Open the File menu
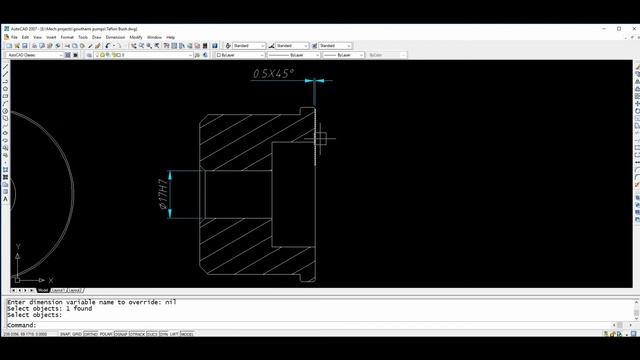640x360 pixels. 14,37
